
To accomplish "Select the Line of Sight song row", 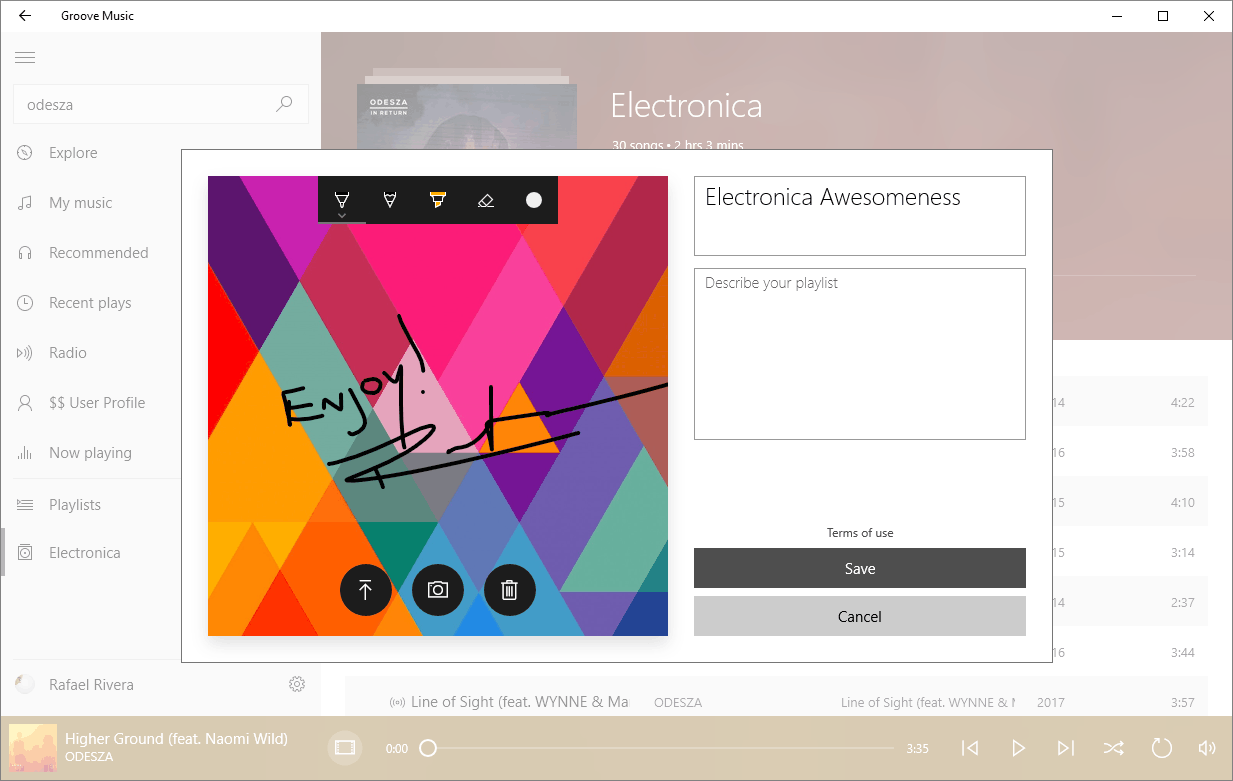I will click(776, 702).
